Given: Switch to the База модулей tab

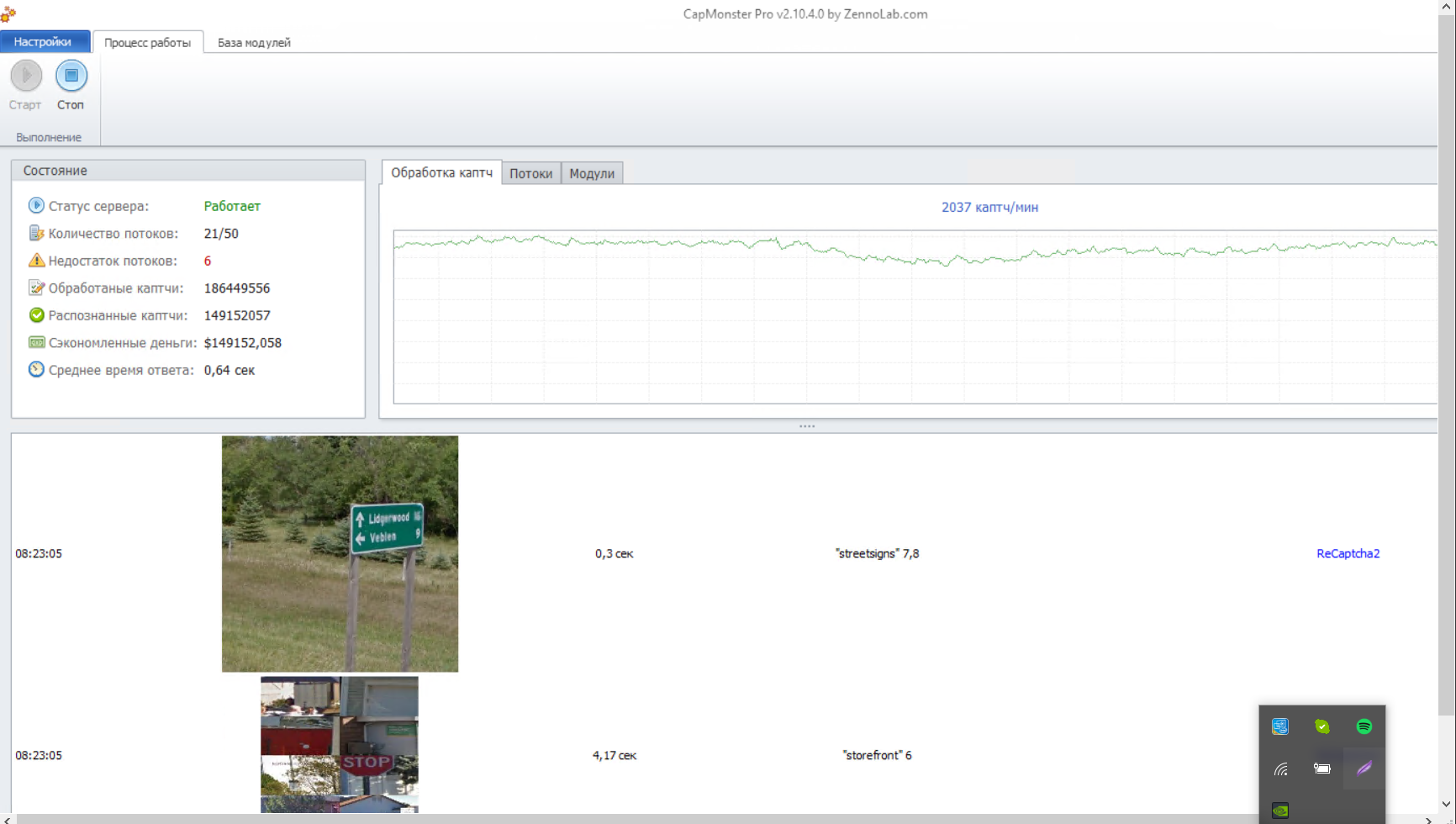Looking at the screenshot, I should pyautogui.click(x=254, y=43).
